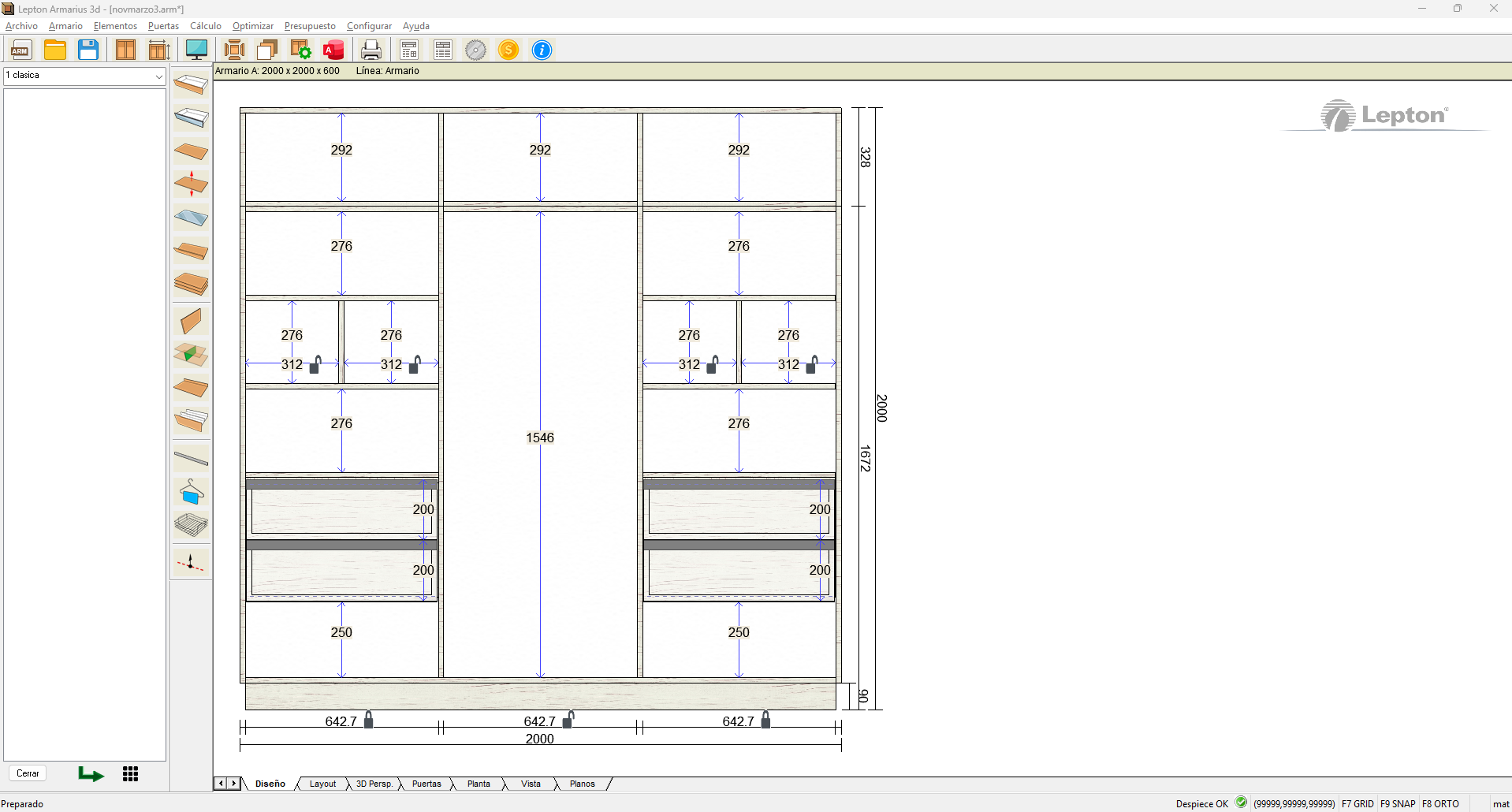Image resolution: width=1512 pixels, height=812 pixels.
Task: Click the blue floppy disk save icon
Action: click(88, 50)
